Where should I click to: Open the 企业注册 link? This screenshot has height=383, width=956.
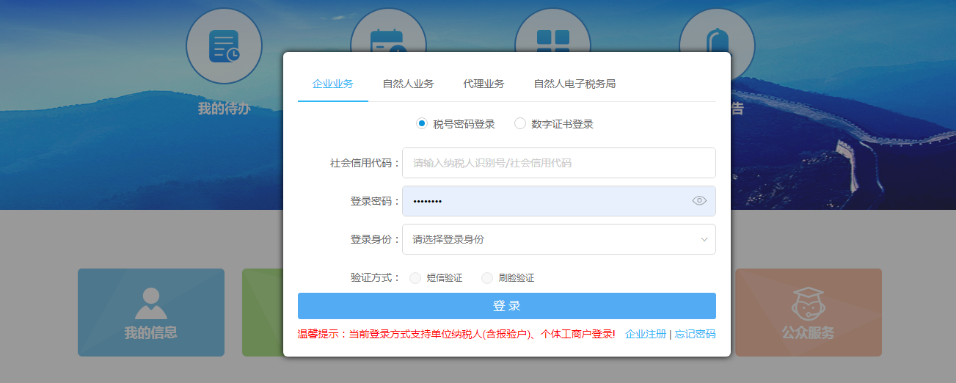pos(646,334)
